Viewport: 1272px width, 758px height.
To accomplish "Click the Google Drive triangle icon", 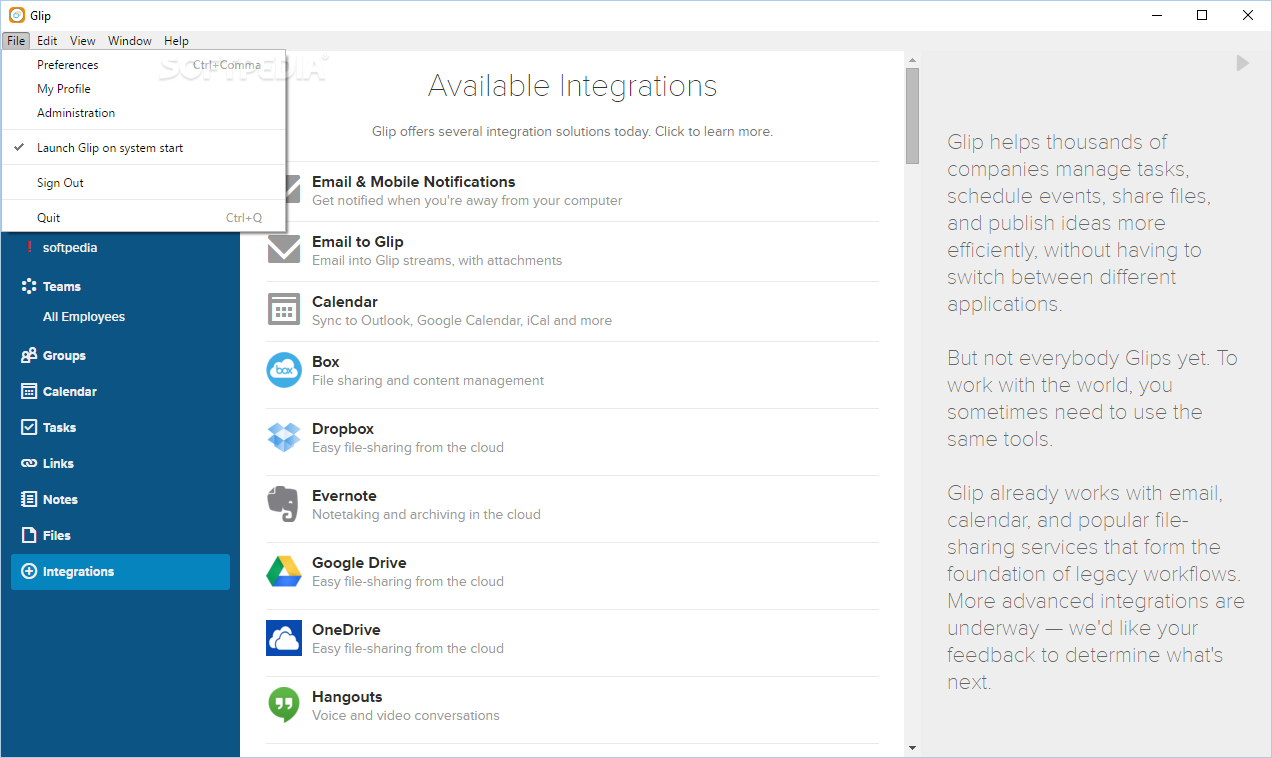I will [284, 571].
